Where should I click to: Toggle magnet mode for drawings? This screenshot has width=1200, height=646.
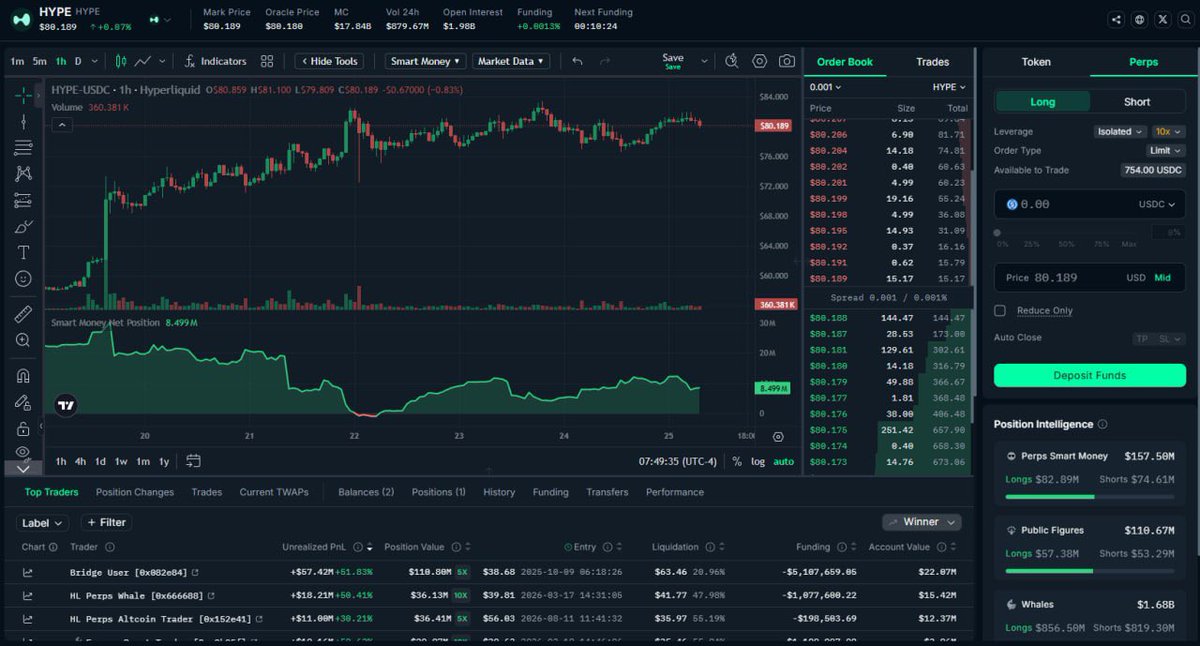click(23, 376)
